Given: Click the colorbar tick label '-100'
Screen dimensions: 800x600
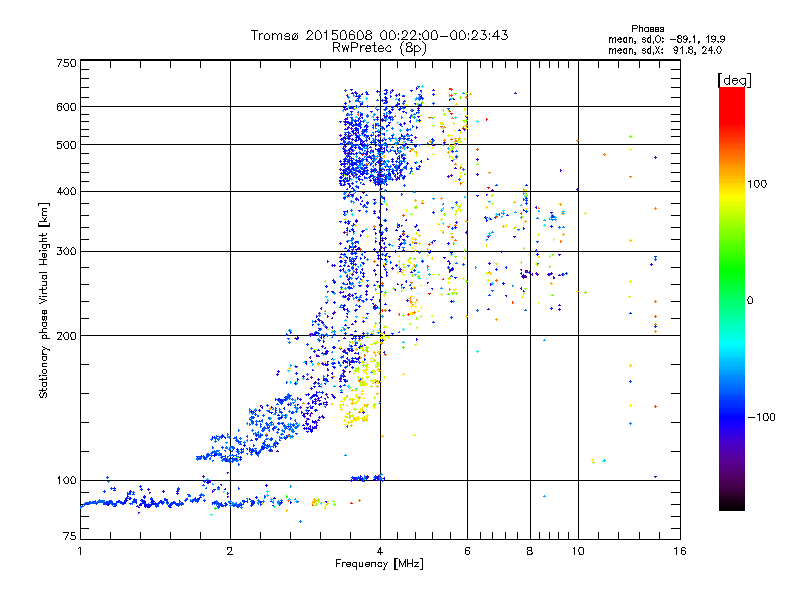Looking at the screenshot, I should click(x=761, y=417).
